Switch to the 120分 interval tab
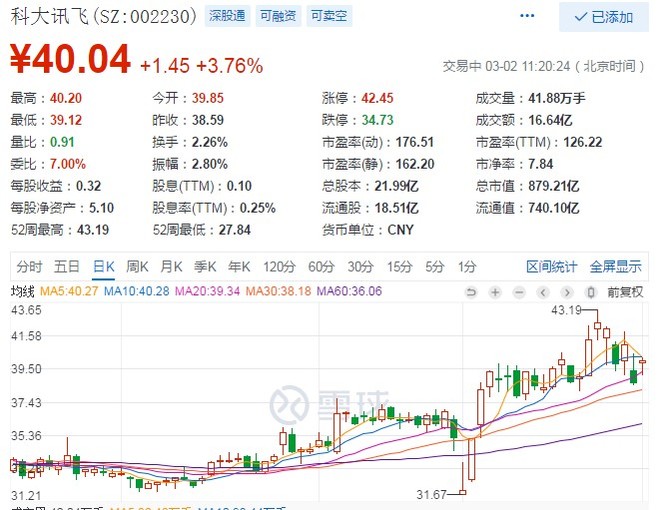Viewport: 660px width, 510px height. click(279, 267)
